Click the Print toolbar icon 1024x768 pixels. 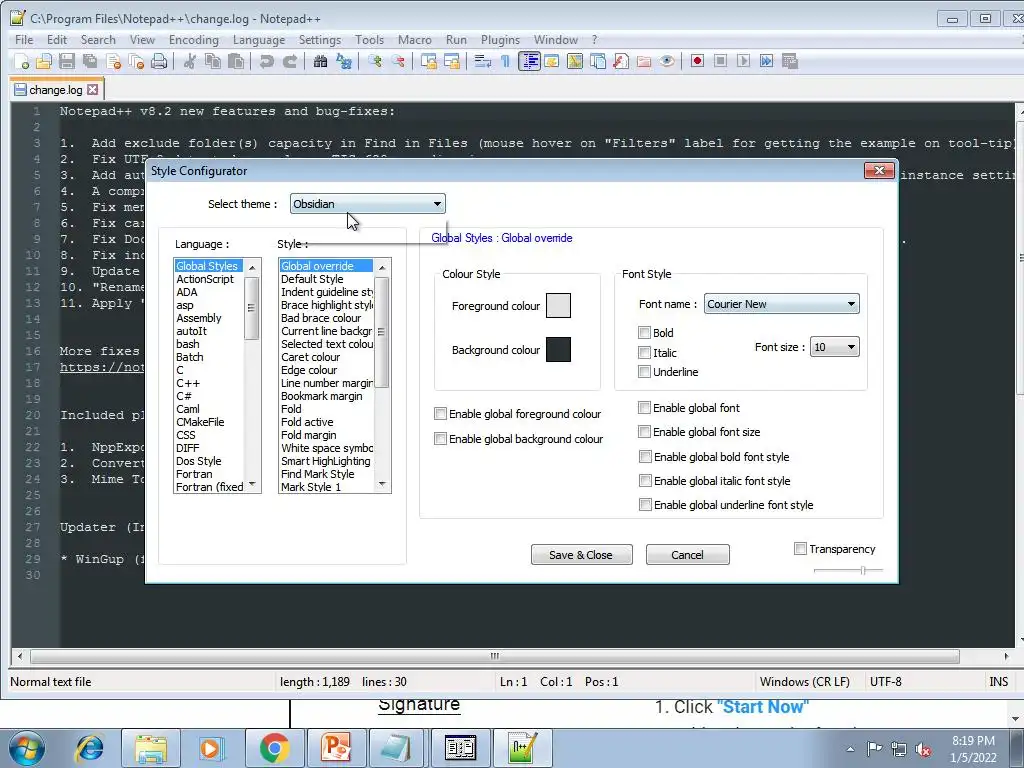[159, 61]
